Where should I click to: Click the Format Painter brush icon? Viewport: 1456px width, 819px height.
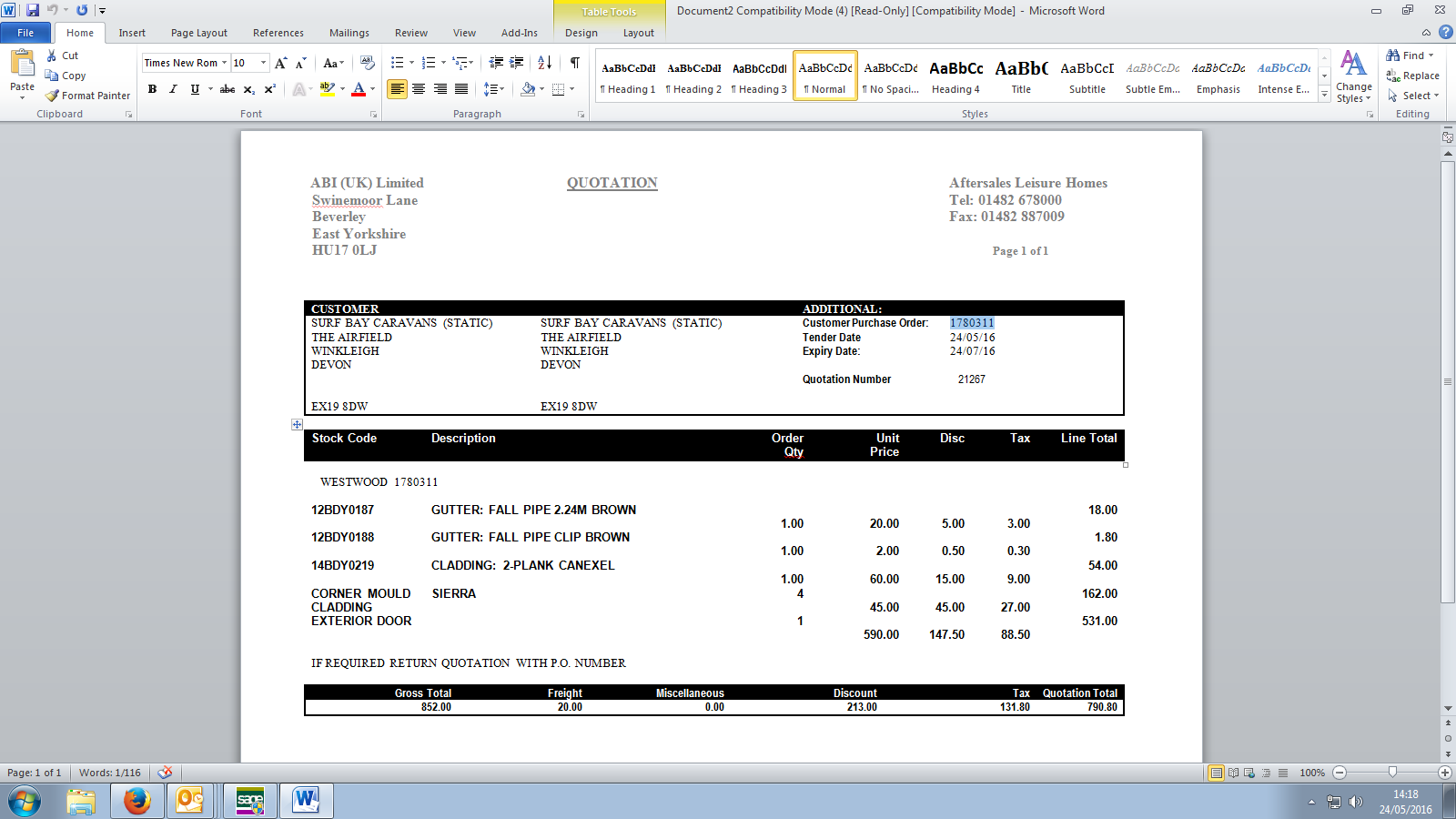(53, 96)
